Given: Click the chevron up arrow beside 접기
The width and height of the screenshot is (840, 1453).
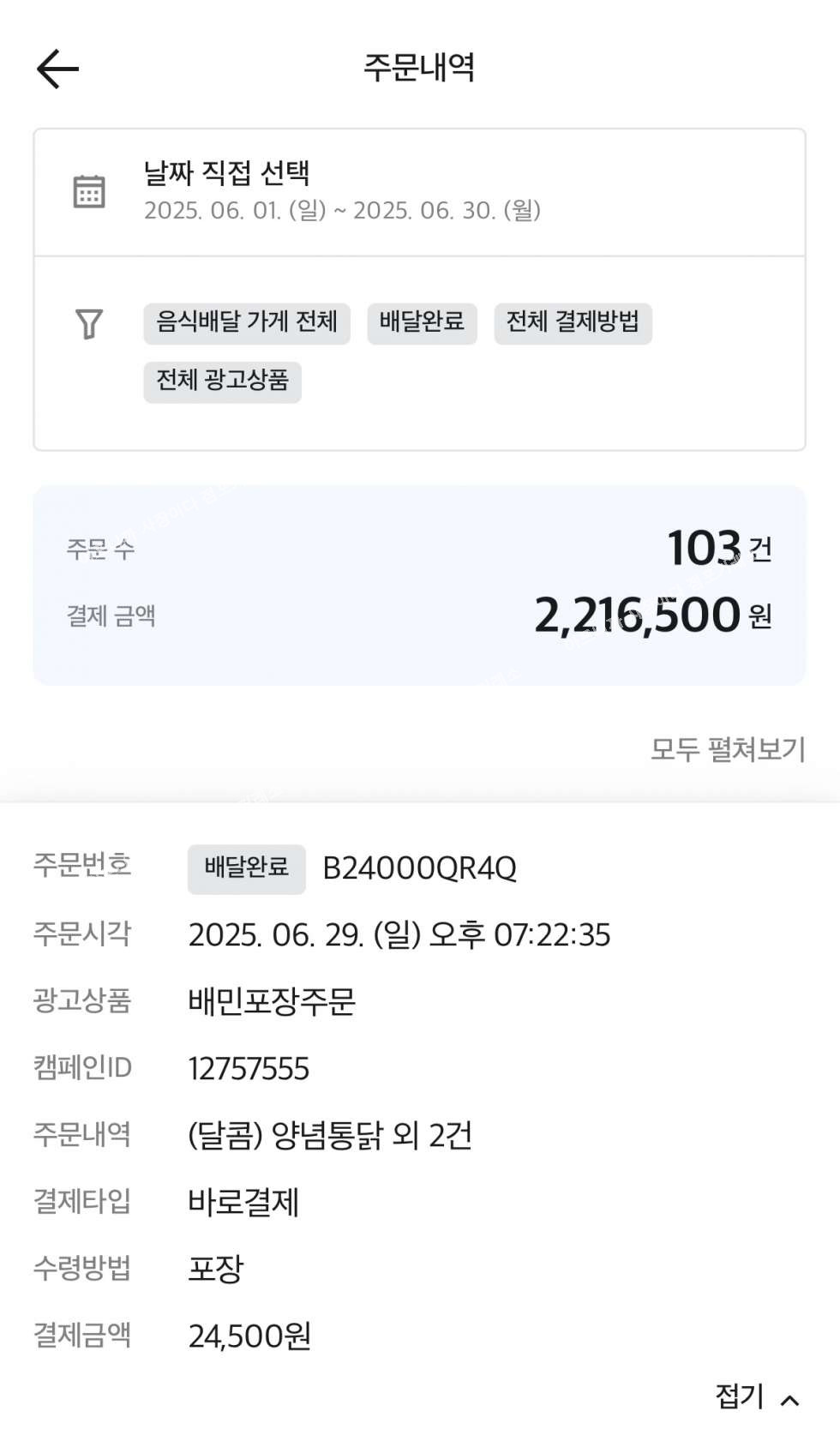Looking at the screenshot, I should coord(790,1400).
